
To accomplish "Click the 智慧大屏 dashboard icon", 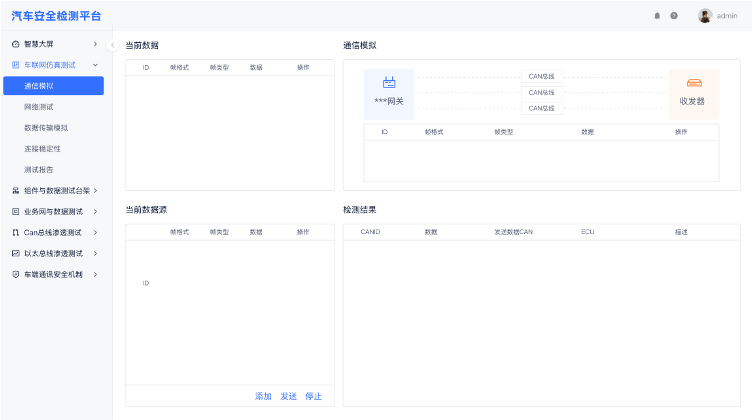I will 15,44.
